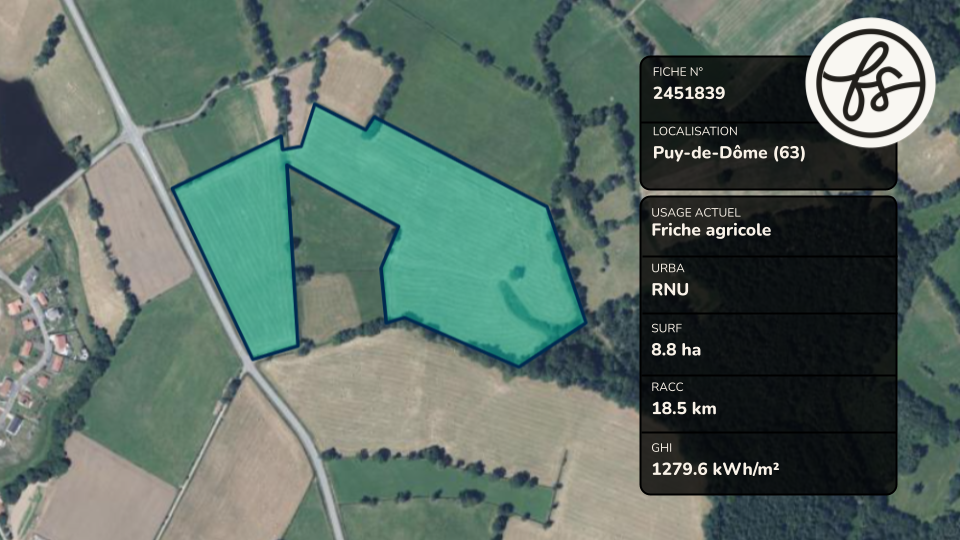The width and height of the screenshot is (960, 540).
Task: Click the '8.8 ha' surface value
Action: pos(676,350)
